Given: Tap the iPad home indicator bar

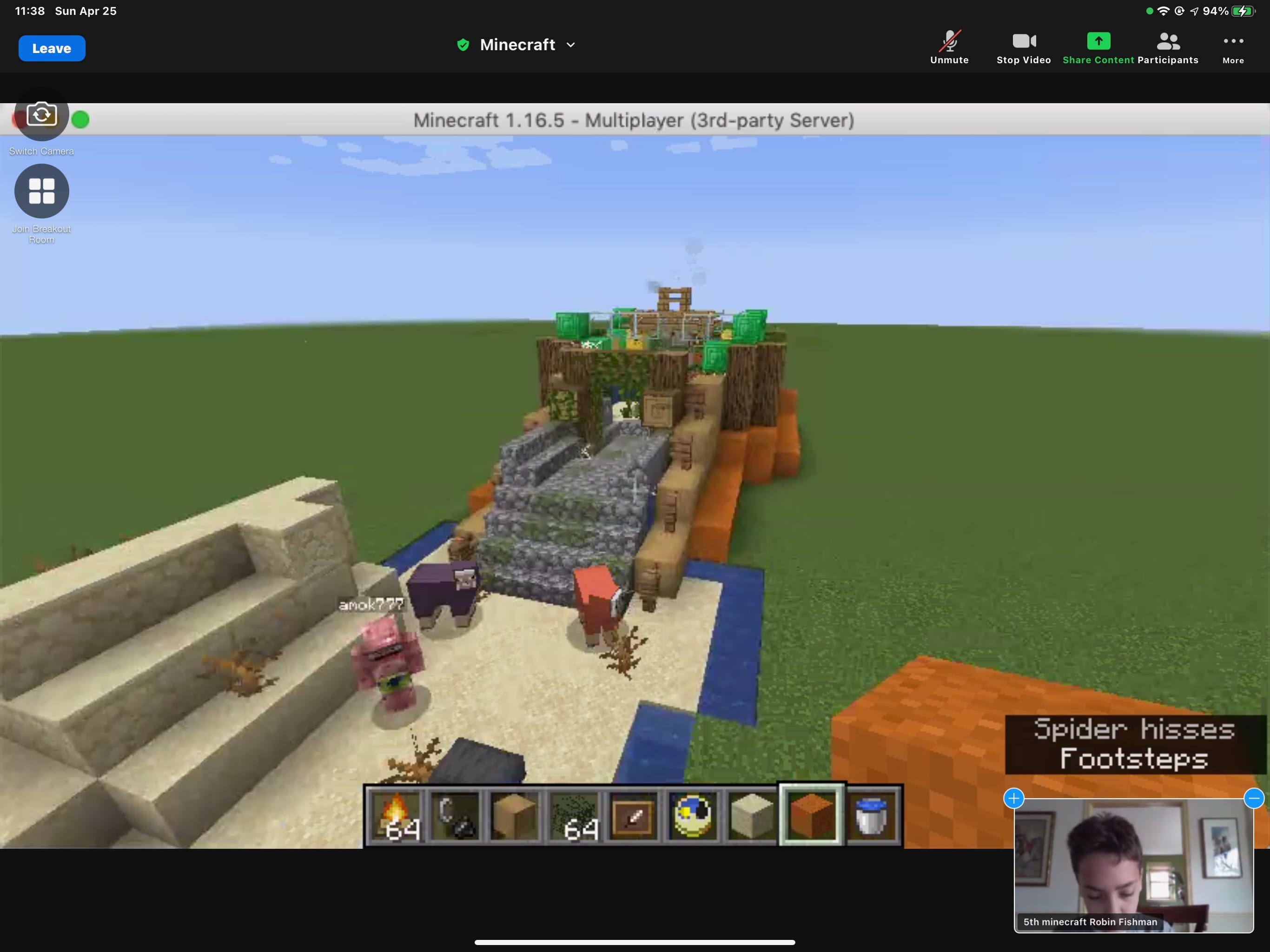Looking at the screenshot, I should click(635, 942).
